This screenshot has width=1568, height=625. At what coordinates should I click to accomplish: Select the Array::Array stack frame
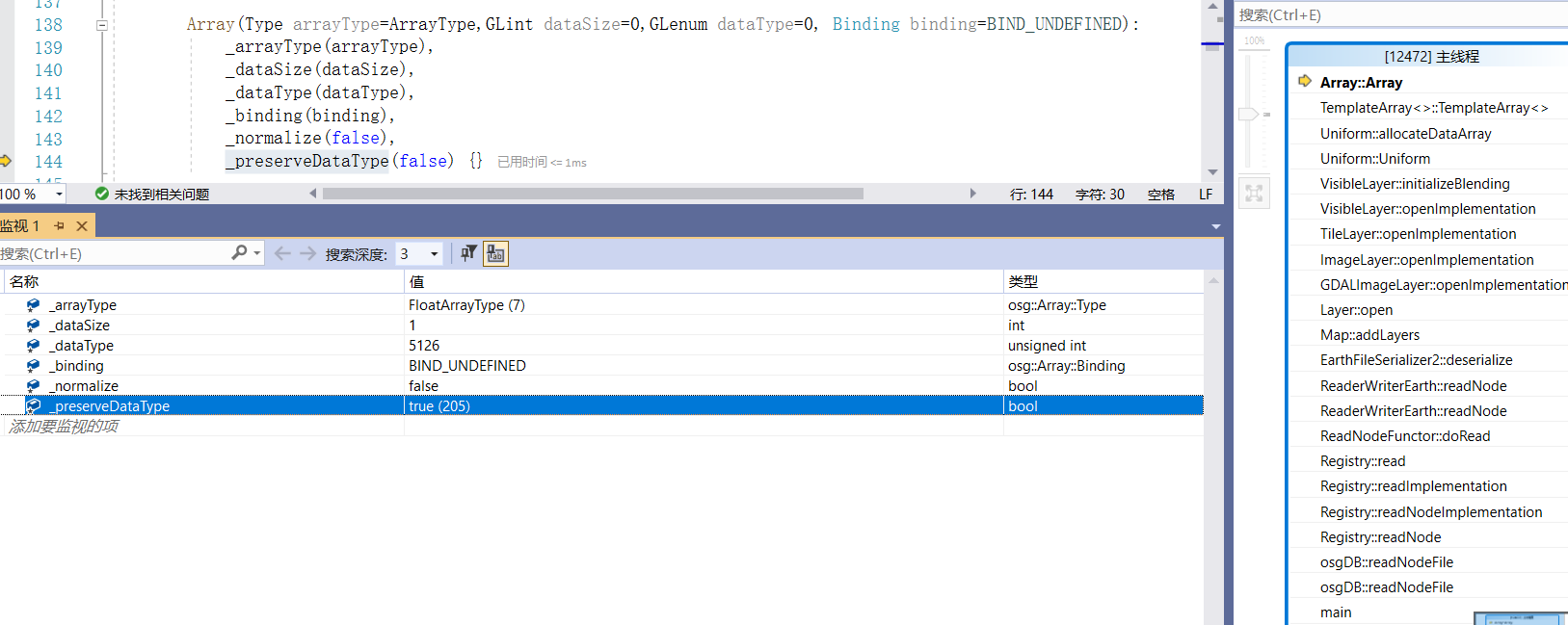(1361, 83)
